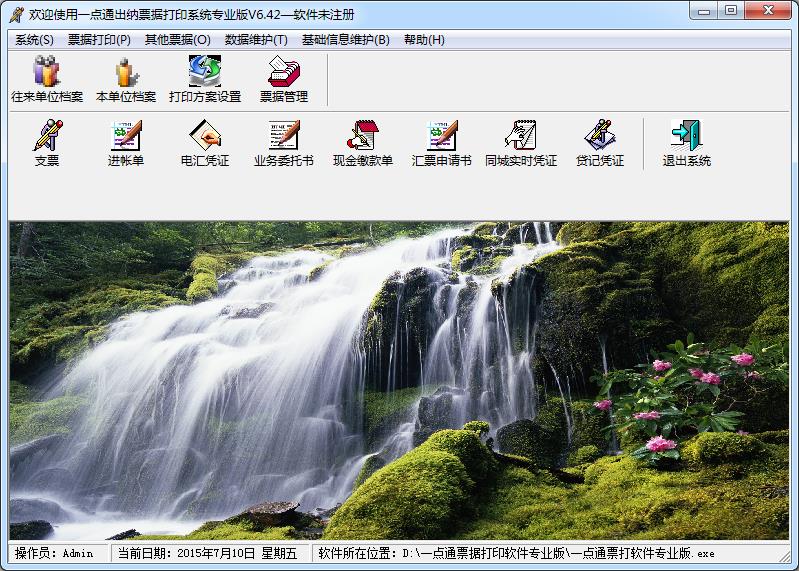
Task: Open 业务委托书 business entrustment form
Action: (x=283, y=143)
